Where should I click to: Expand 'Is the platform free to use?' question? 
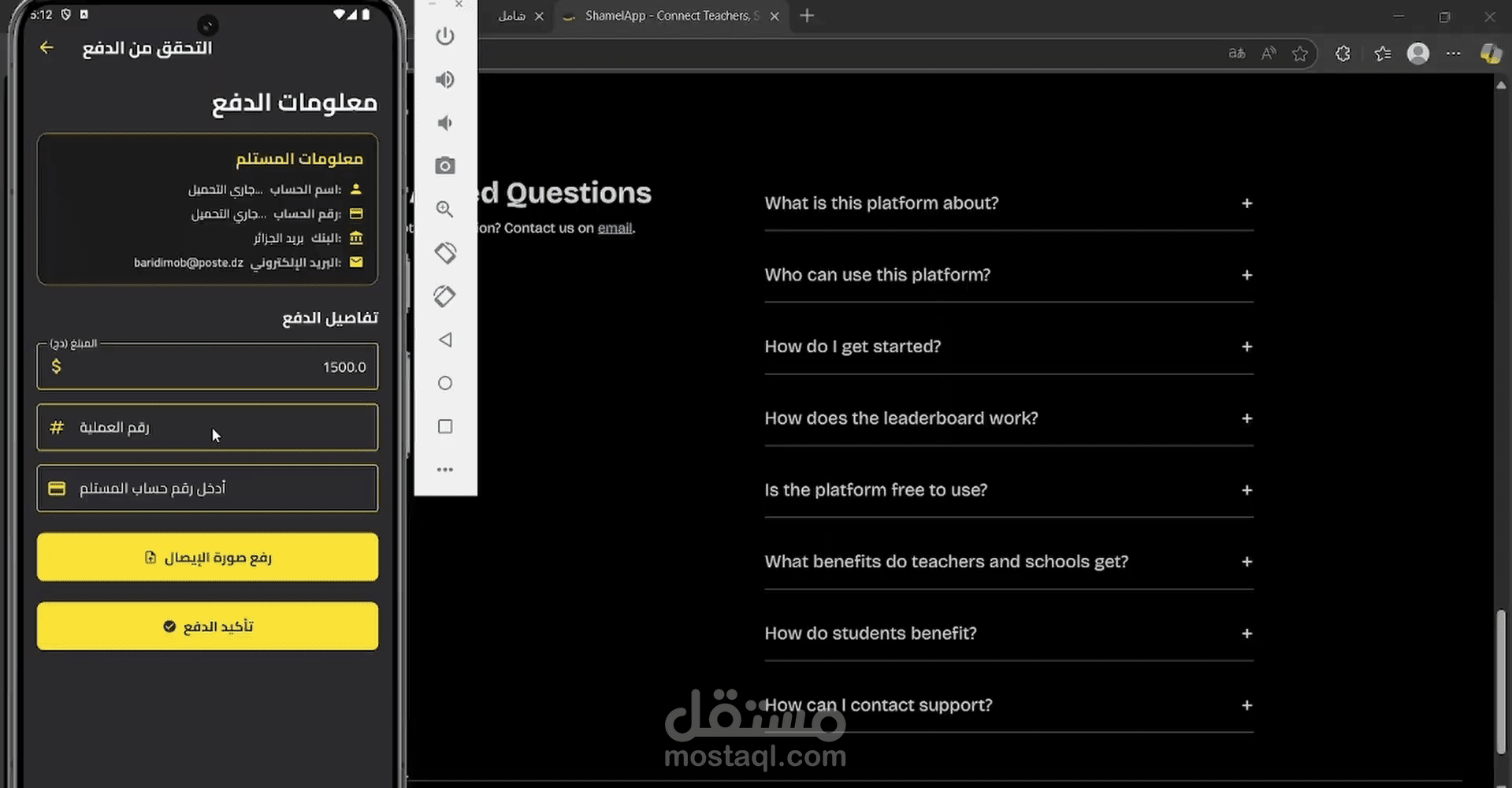click(1009, 490)
